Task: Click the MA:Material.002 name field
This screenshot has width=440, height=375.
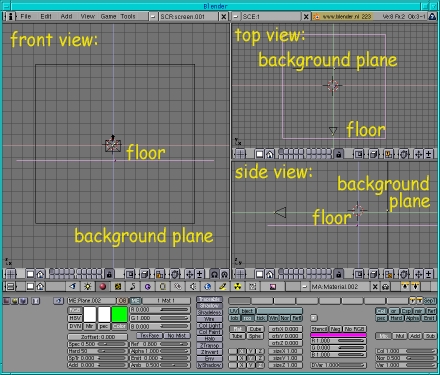Action: [339, 286]
